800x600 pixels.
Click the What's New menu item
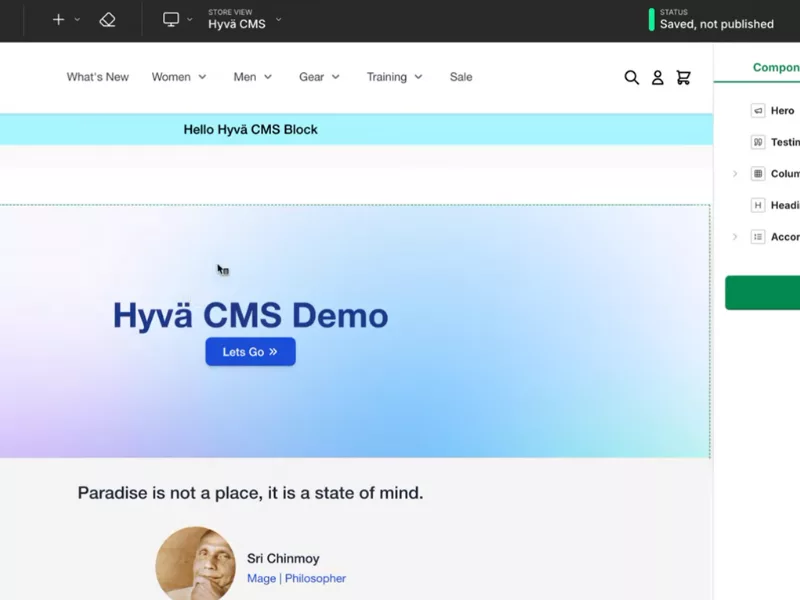click(97, 77)
